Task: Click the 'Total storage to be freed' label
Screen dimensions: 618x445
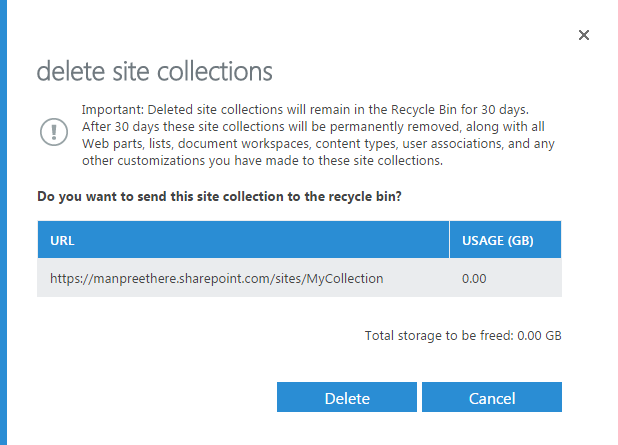Action: [439, 336]
